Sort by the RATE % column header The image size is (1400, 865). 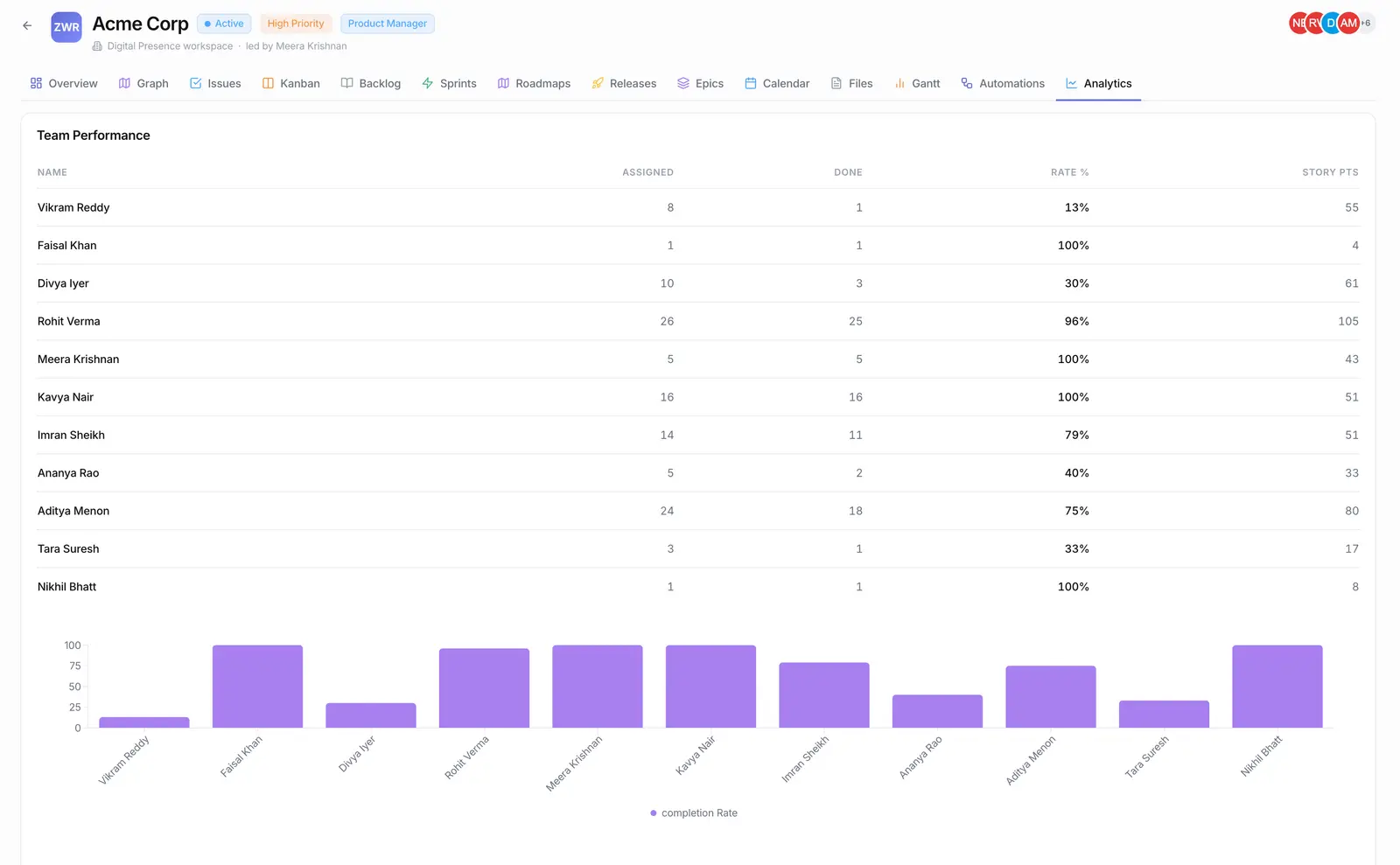pyautogui.click(x=1069, y=172)
